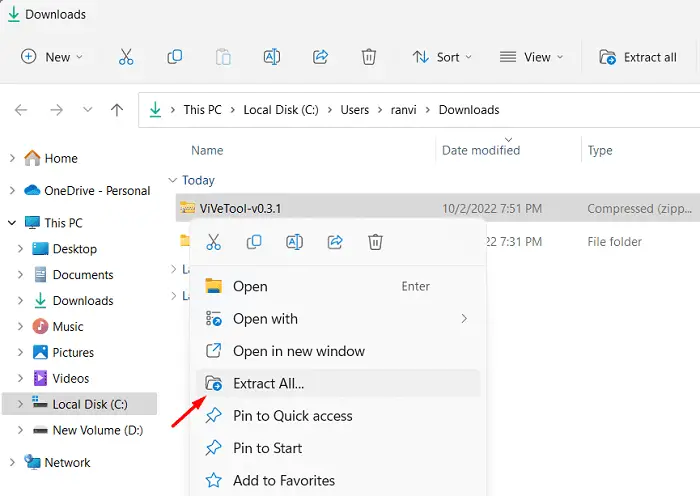Click the Rename icon in the top toolbar
700x496 pixels.
click(271, 57)
